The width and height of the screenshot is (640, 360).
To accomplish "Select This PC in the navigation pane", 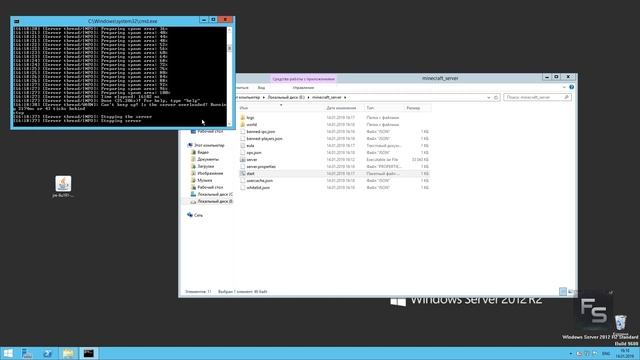I will coord(209,145).
